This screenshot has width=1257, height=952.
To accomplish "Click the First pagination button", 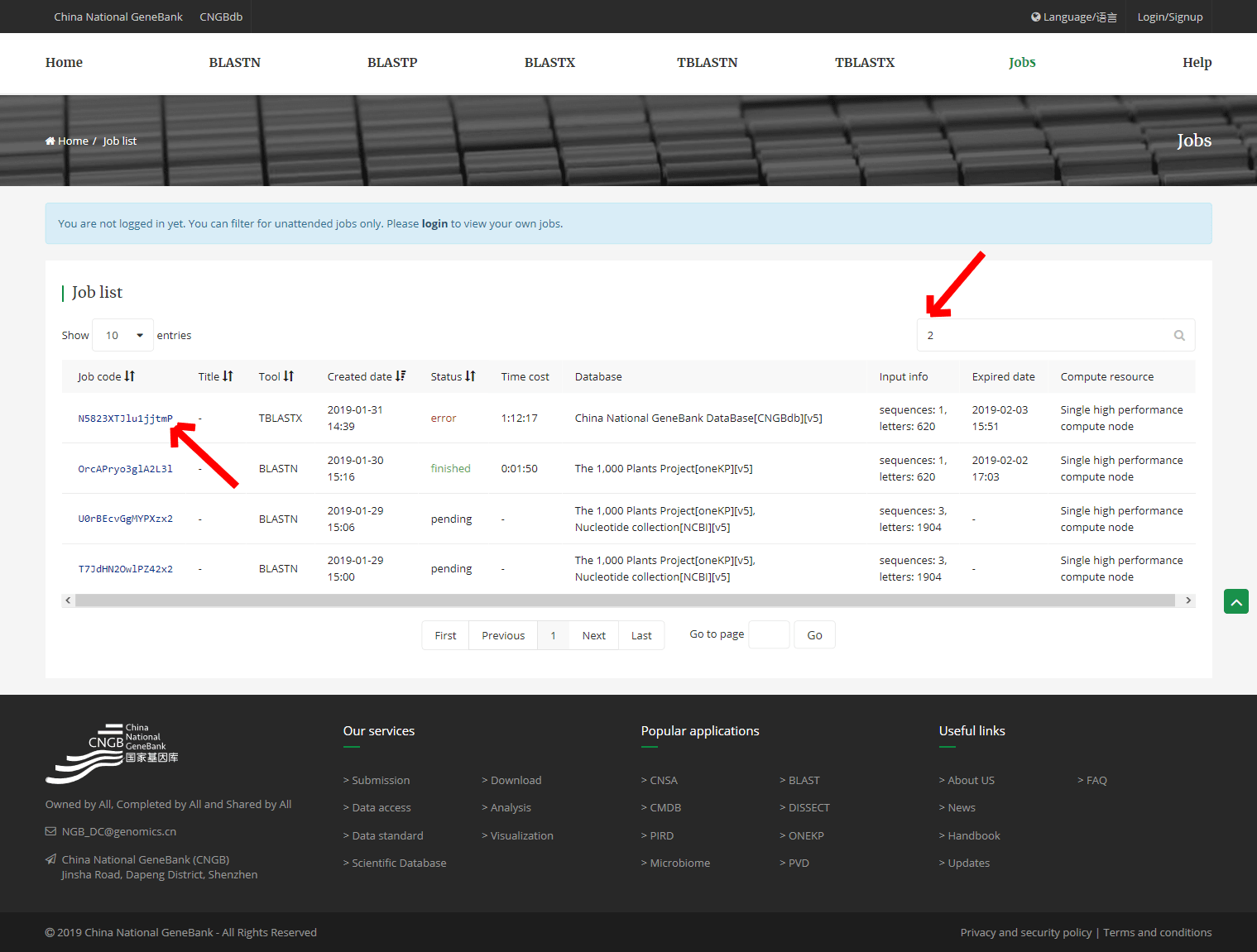I will click(x=445, y=635).
